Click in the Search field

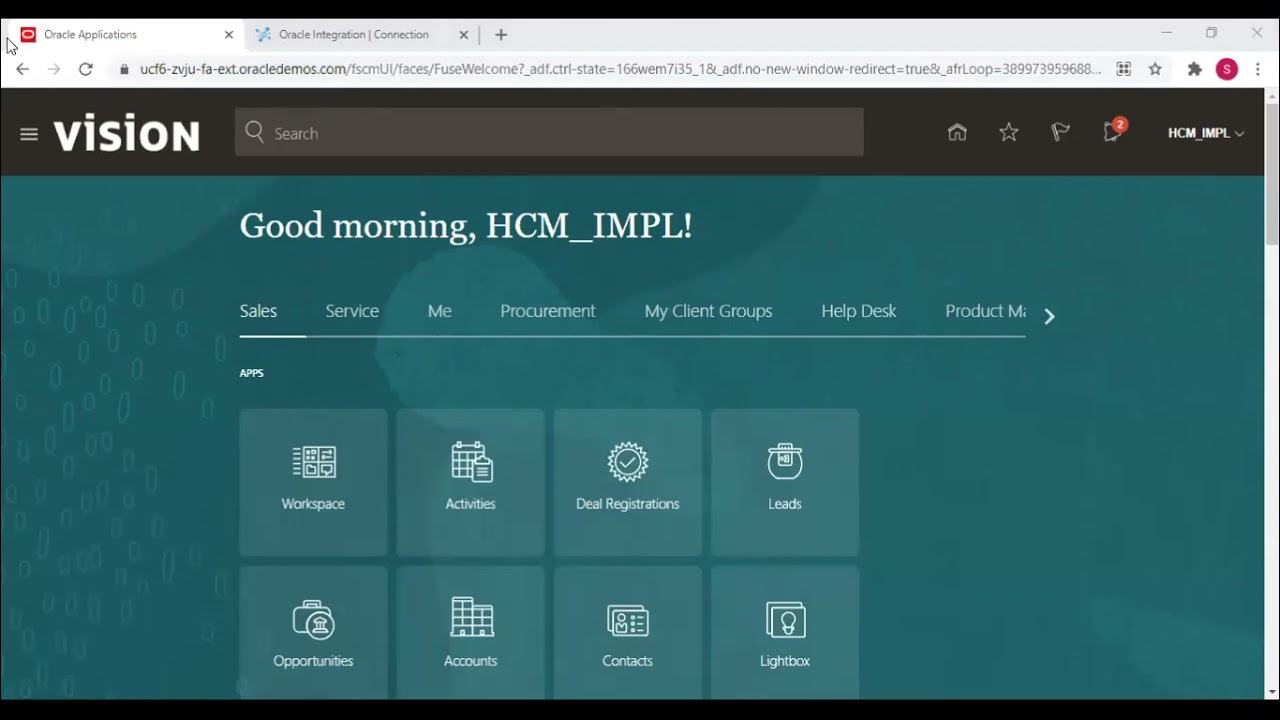point(549,132)
